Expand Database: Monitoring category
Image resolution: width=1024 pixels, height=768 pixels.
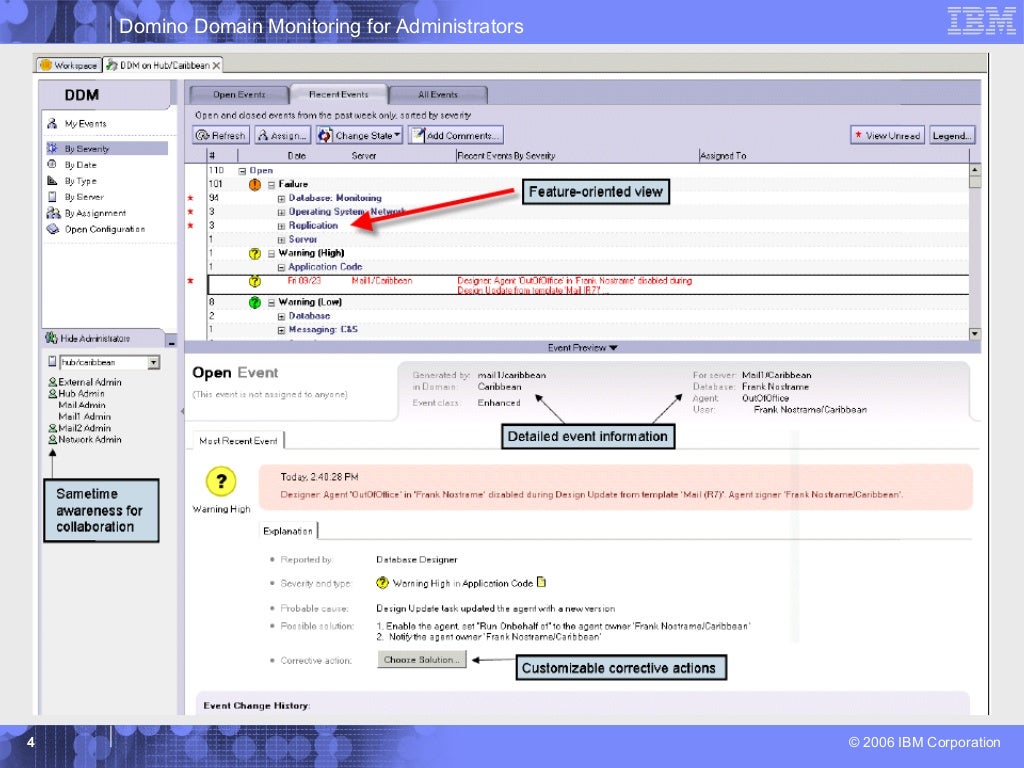[281, 199]
